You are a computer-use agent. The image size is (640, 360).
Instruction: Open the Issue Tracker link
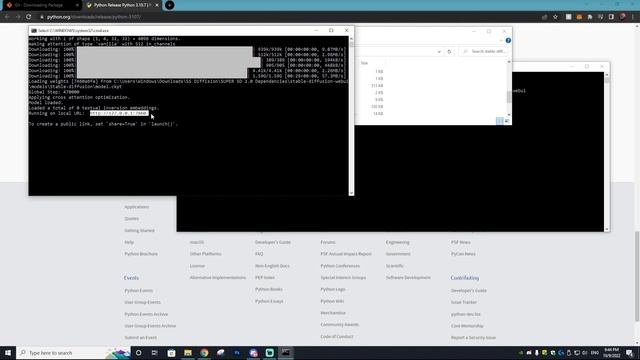tap(464, 302)
